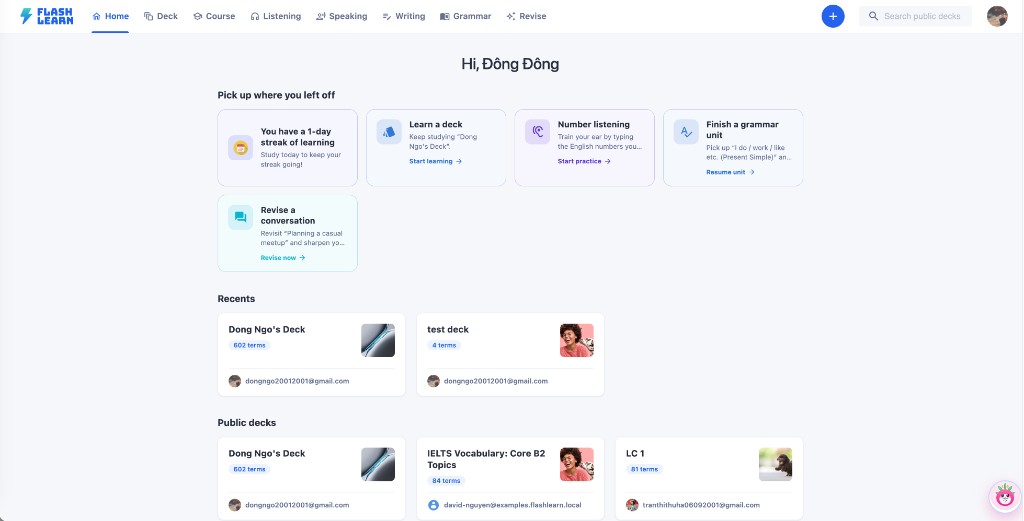Click the 602 terms badge in Recents
This screenshot has width=1024, height=521.
[x=249, y=345]
